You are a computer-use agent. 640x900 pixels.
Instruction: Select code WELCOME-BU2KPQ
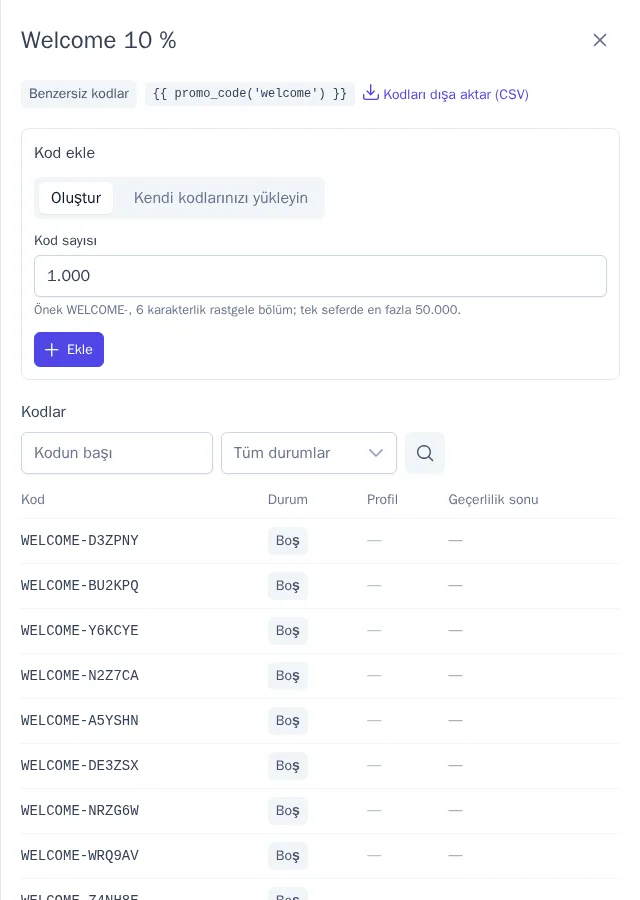80,585
